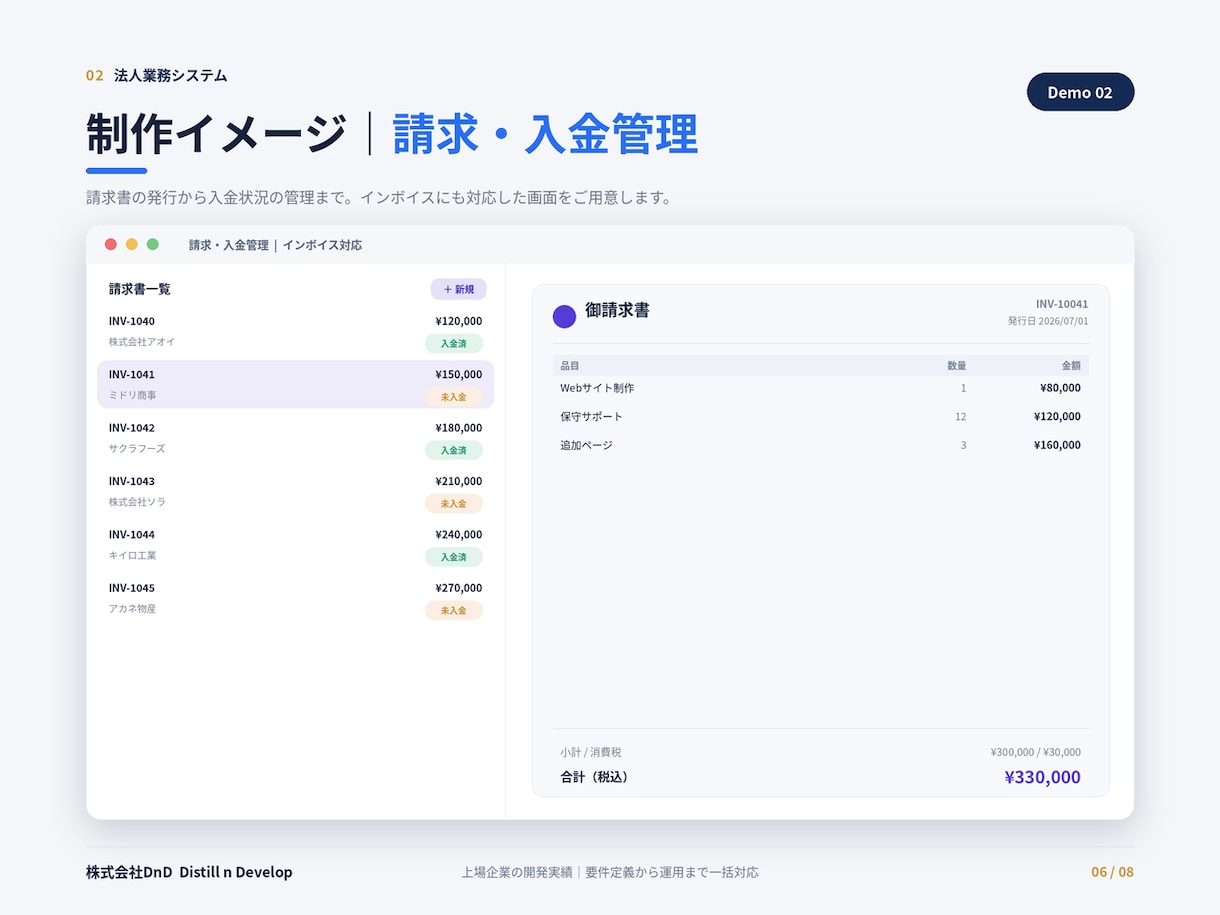
Task: Select invoice INV-1040 in the list
Action: (295, 331)
